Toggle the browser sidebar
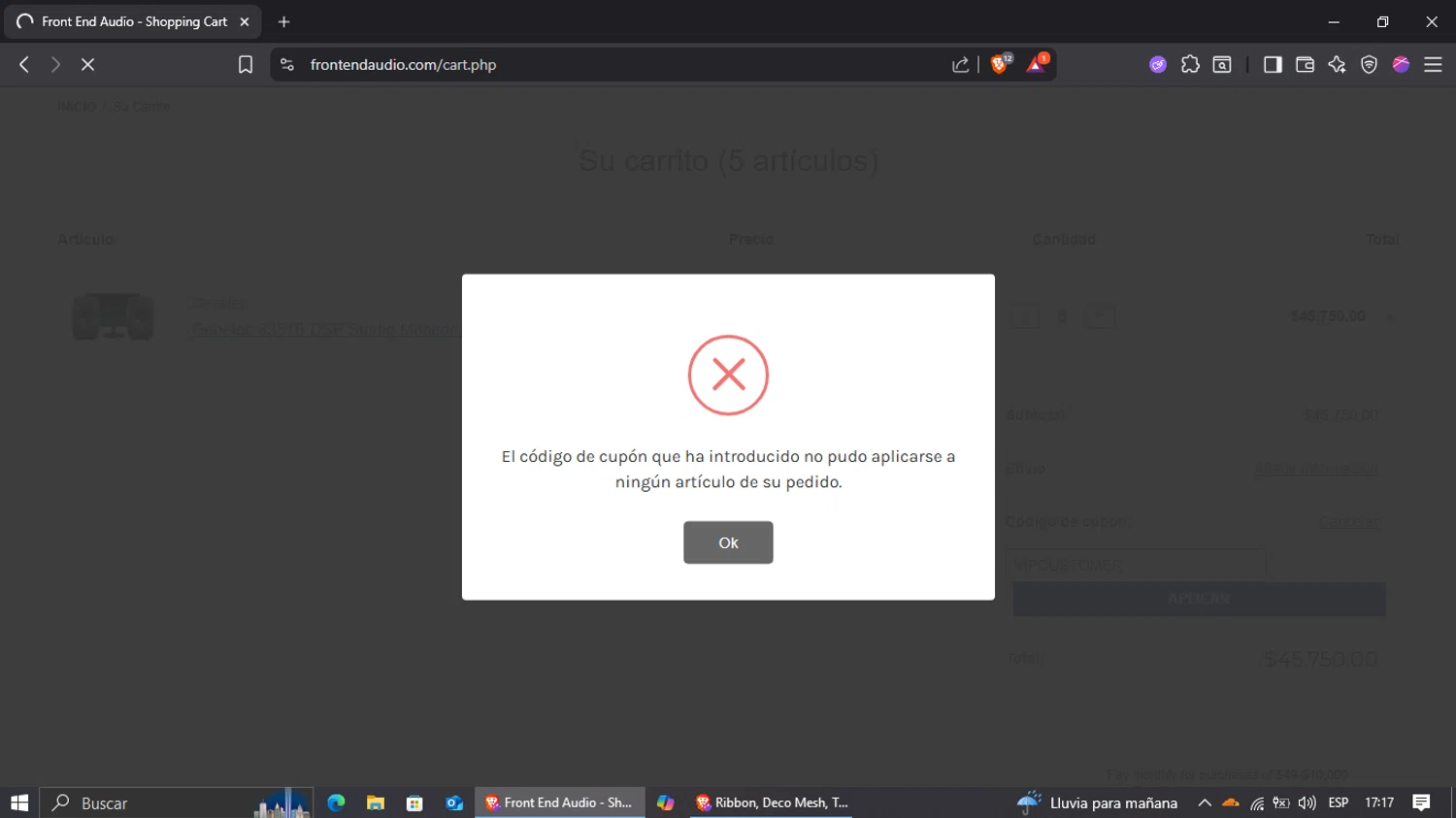Screen dimensions: 1456x818 [x=1273, y=64]
